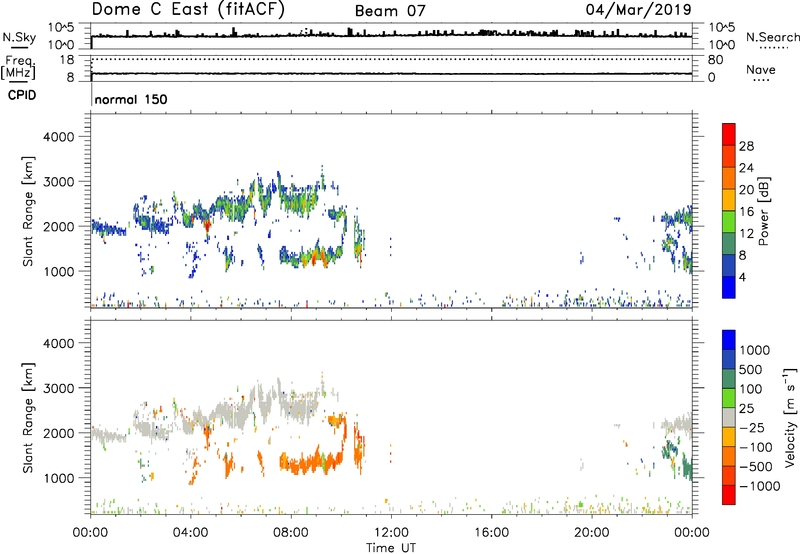800x554 pixels.
Task: Click the '4000' tick of the power panel
Action: click(58, 137)
